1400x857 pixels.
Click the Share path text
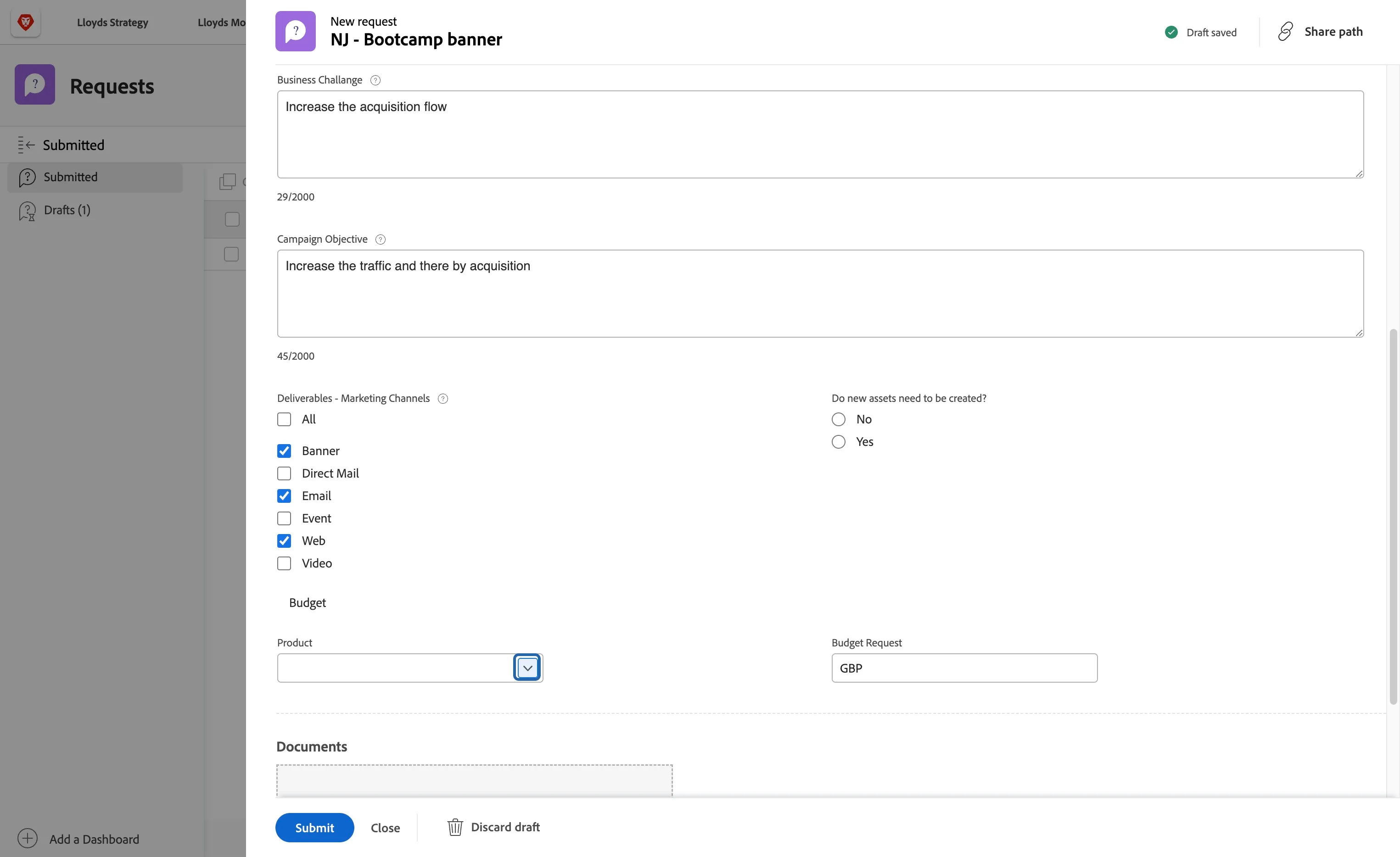[x=1333, y=32]
